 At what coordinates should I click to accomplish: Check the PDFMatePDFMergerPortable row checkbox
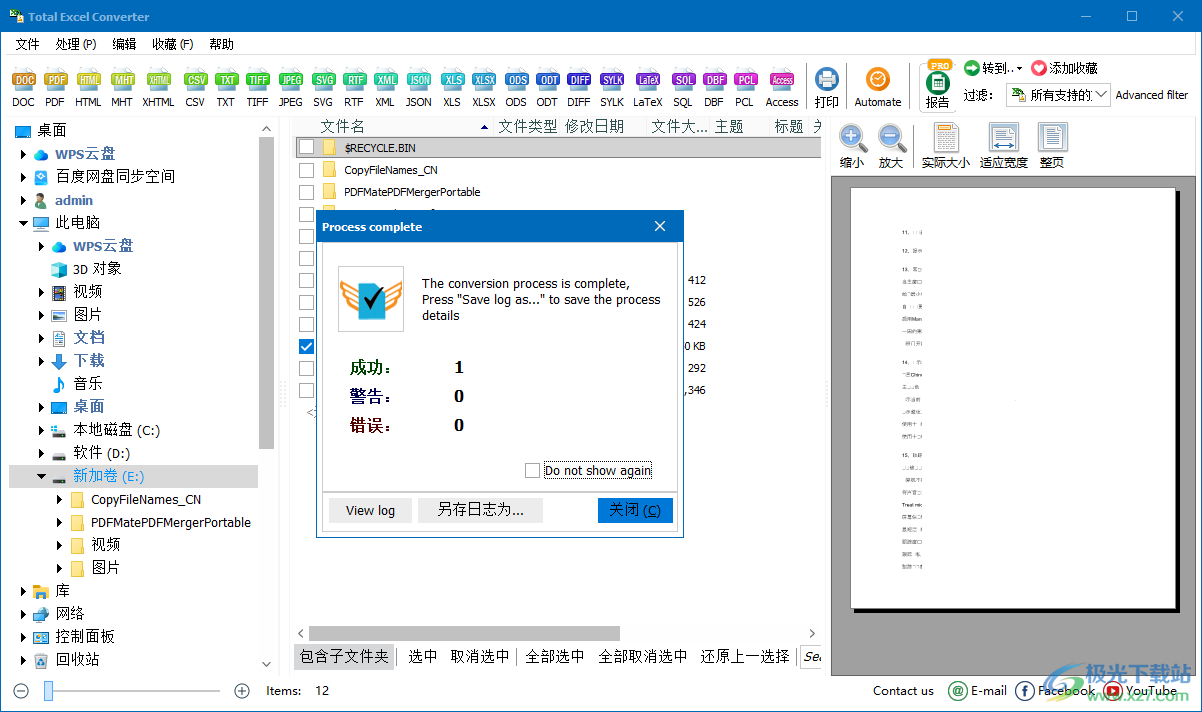coord(306,192)
